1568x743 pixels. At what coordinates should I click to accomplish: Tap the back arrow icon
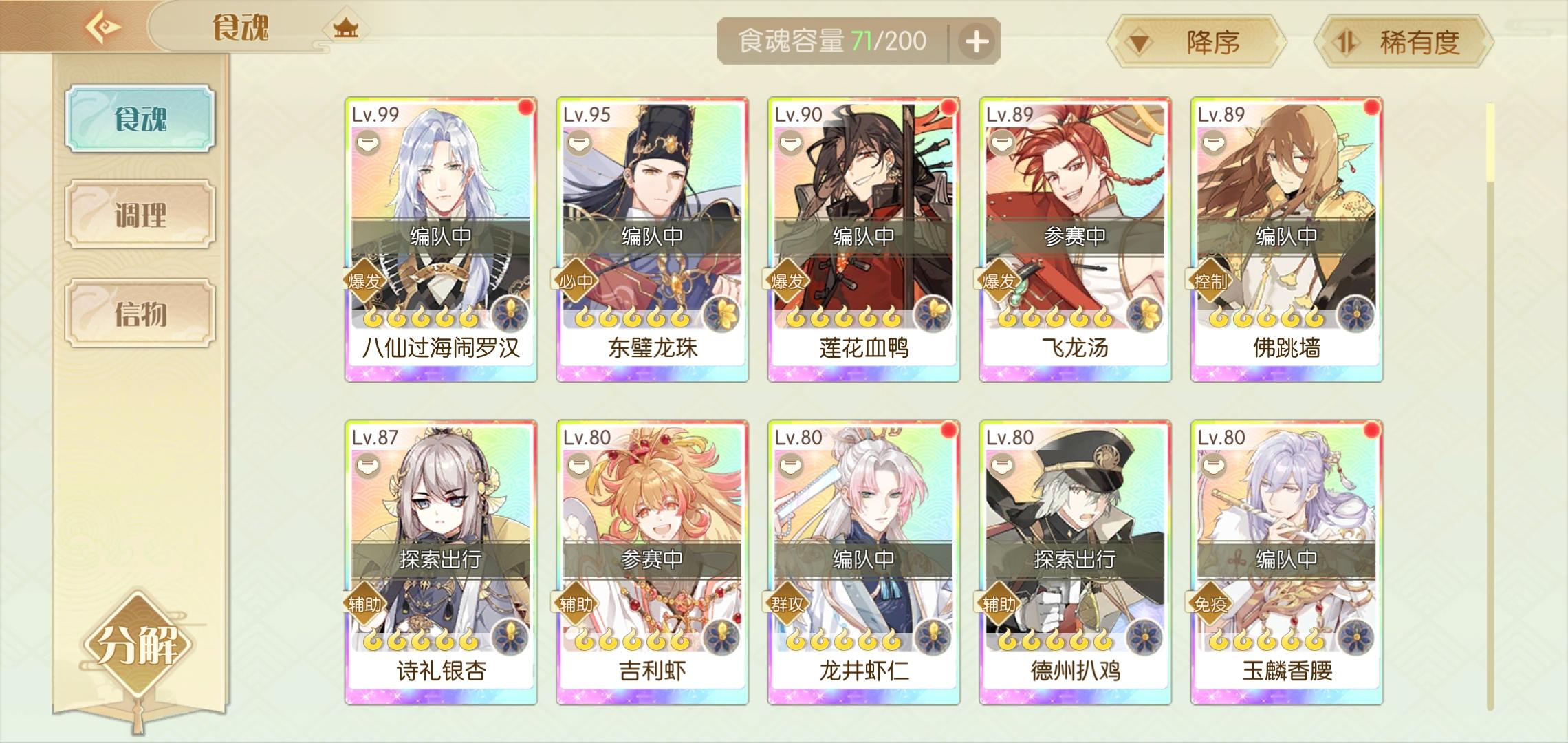pos(103,28)
